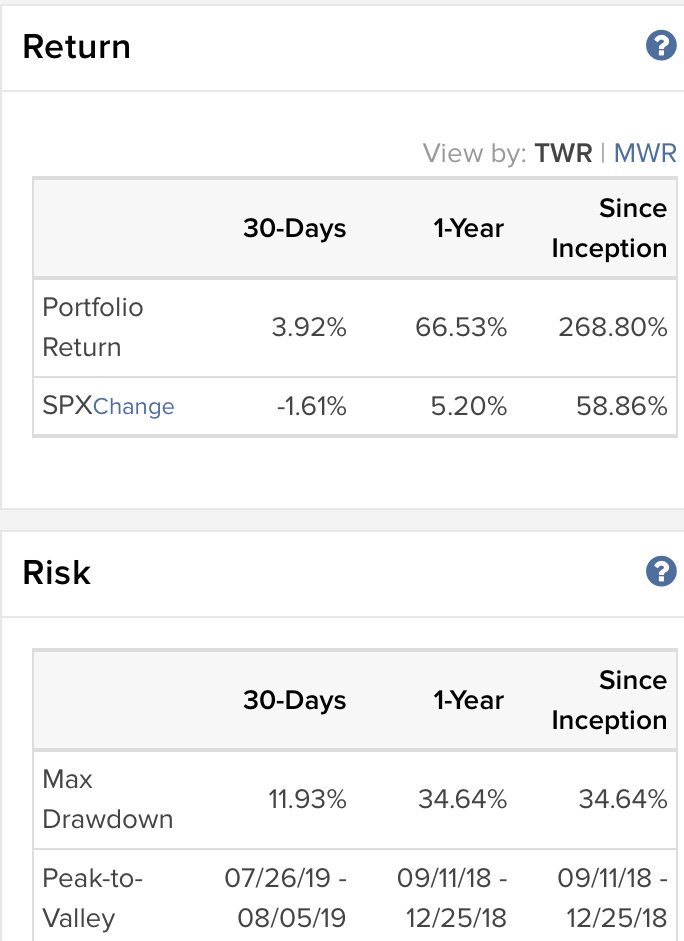Select TWR return view
The image size is (684, 941).
pos(563,153)
